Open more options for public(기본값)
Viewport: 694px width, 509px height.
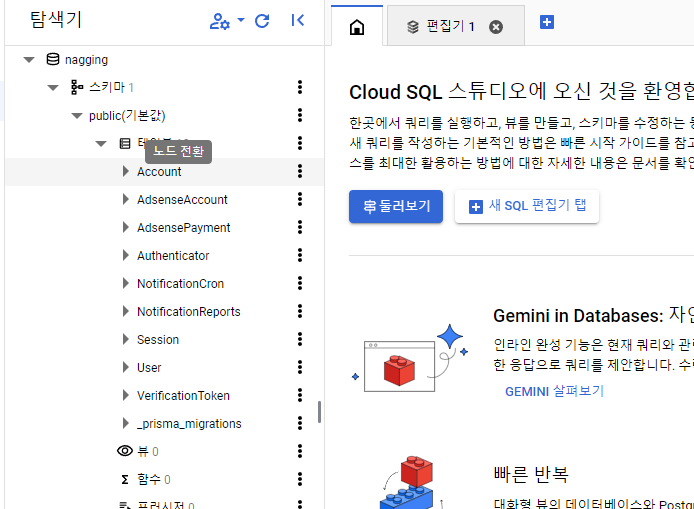coord(300,115)
